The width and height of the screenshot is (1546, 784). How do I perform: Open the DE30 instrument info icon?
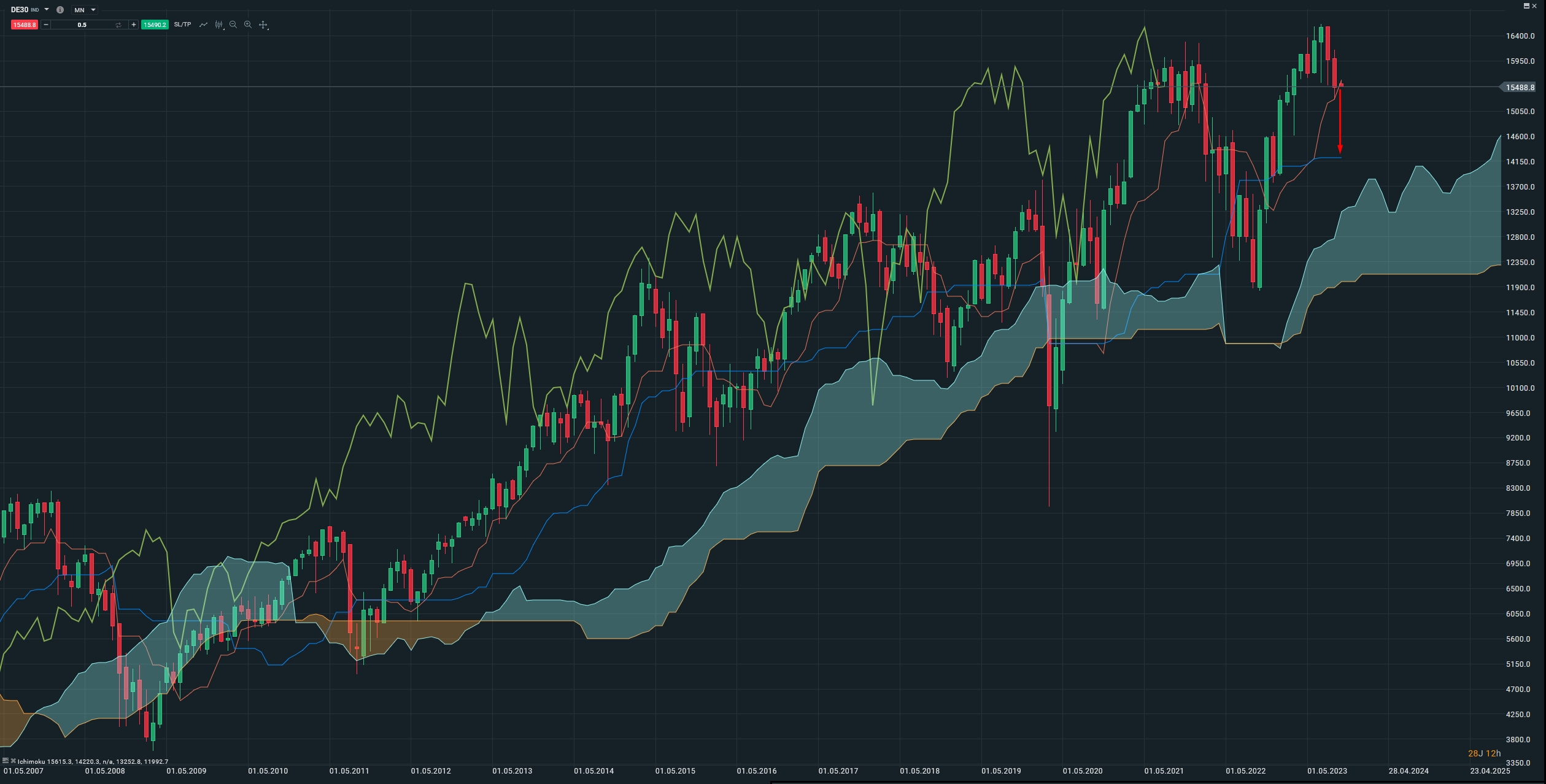pos(60,10)
